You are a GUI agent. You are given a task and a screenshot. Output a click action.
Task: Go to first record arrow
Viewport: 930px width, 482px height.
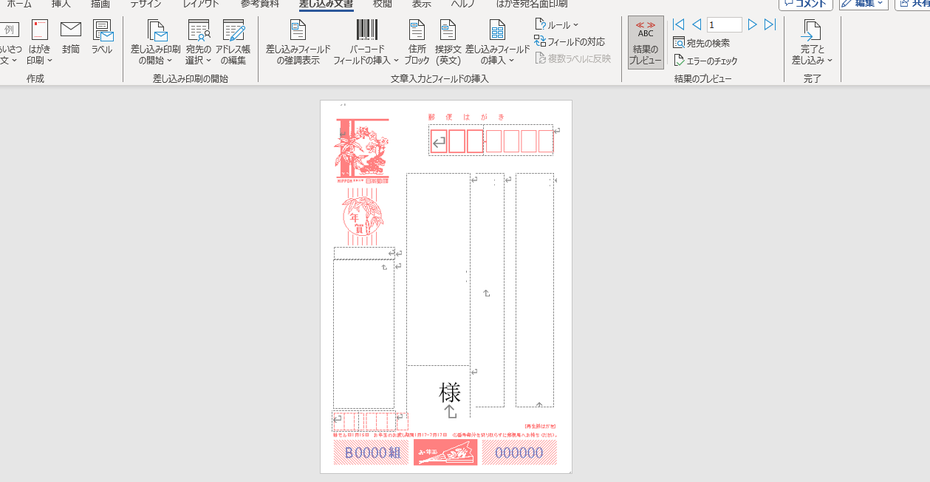679,24
